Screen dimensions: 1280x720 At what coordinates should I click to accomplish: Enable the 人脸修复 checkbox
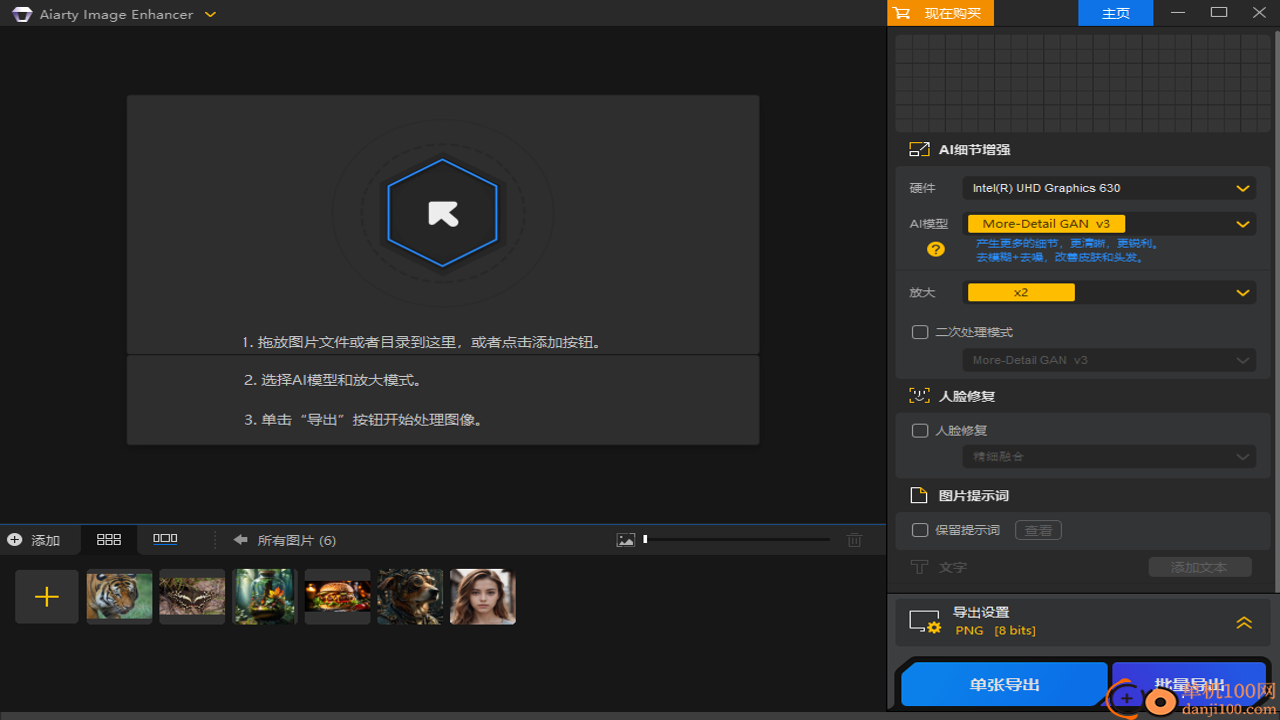(920, 431)
